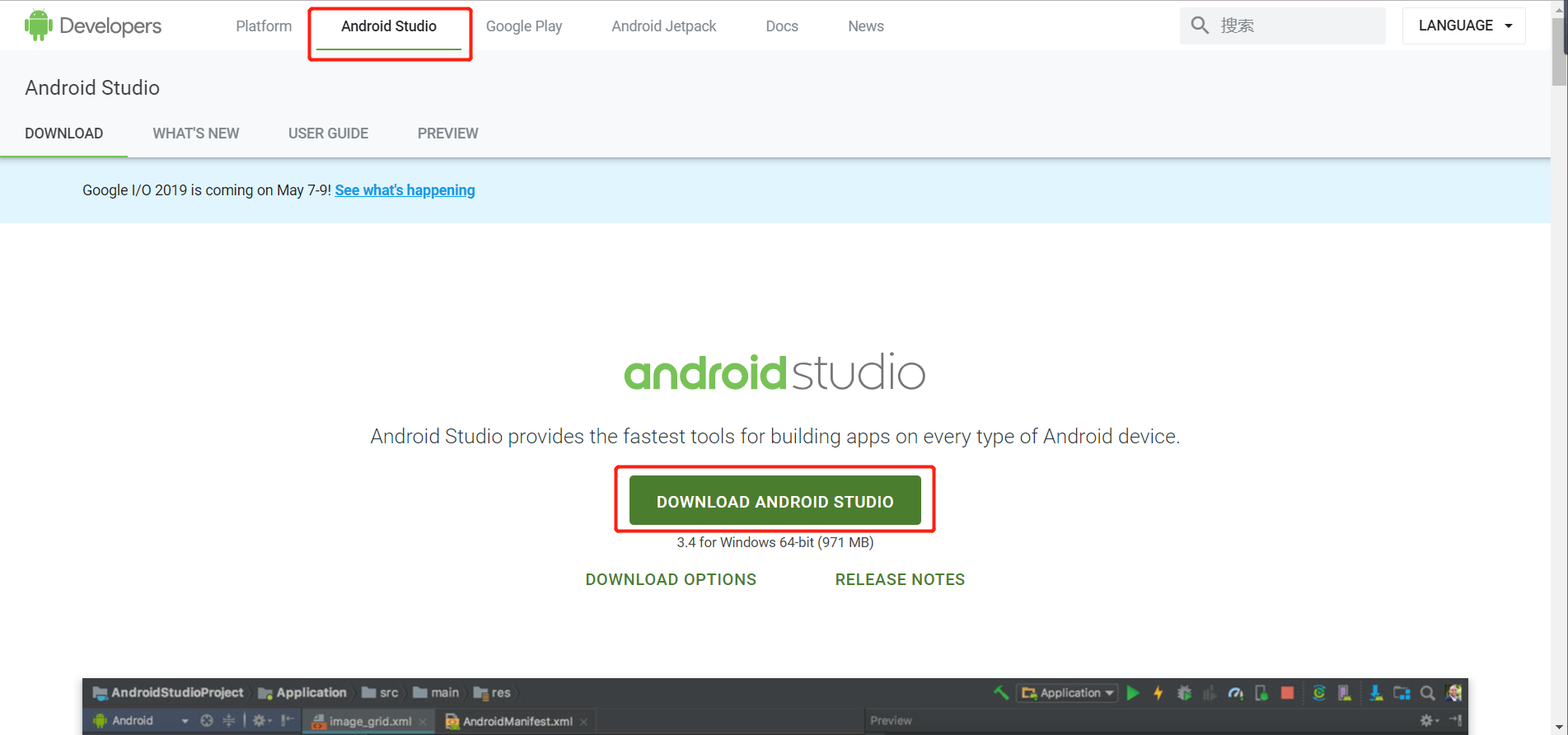This screenshot has height=735, width=1568.
Task: Close the image_grid.xml tab in IDE image
Action: [x=423, y=722]
